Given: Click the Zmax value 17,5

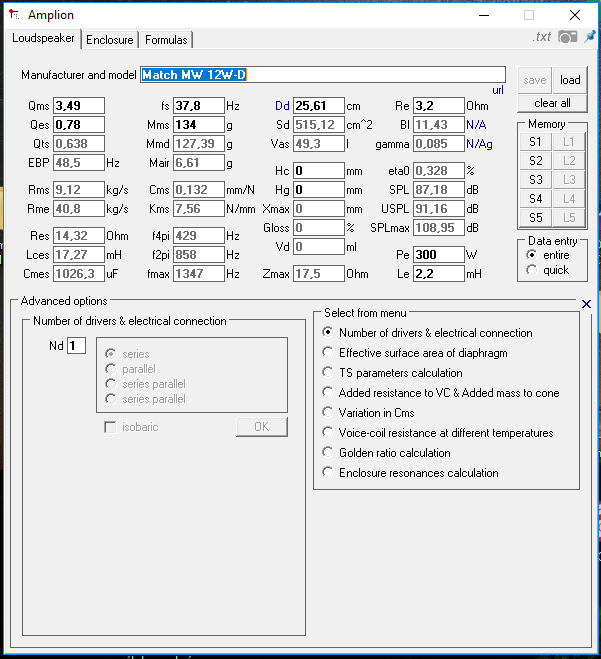Looking at the screenshot, I should 319,274.
